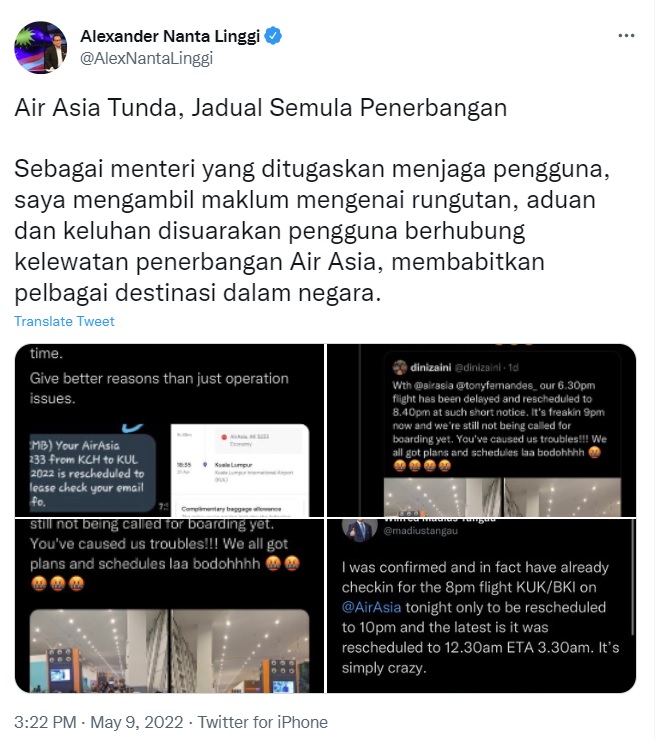Open the top-left rescheduled flight screenshot
The width and height of the screenshot is (659, 739).
point(170,430)
